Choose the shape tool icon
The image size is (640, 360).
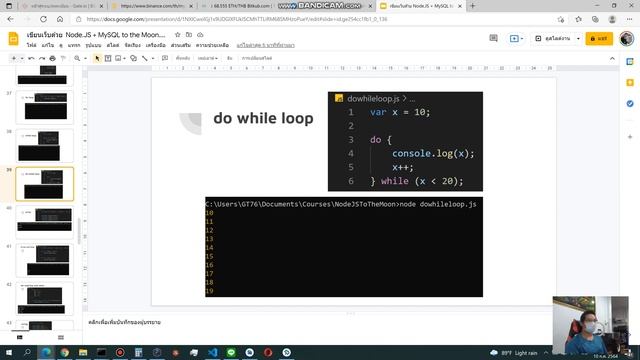click(133, 58)
